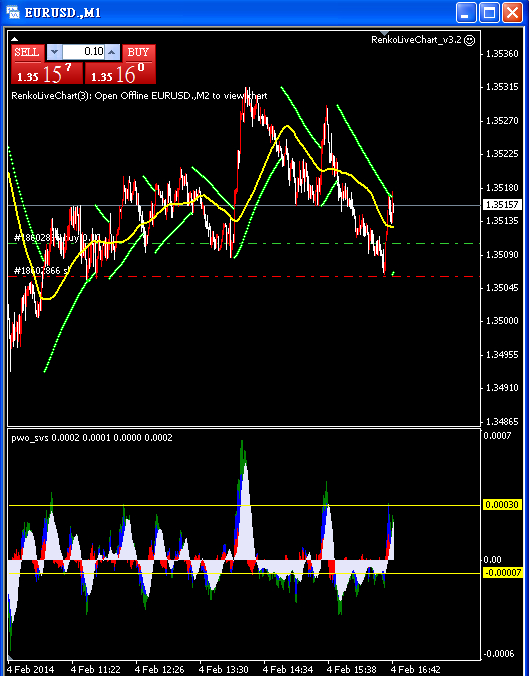Click the sell order #18607866 label on chart
529x676 pixels.
pyautogui.click(x=42, y=271)
